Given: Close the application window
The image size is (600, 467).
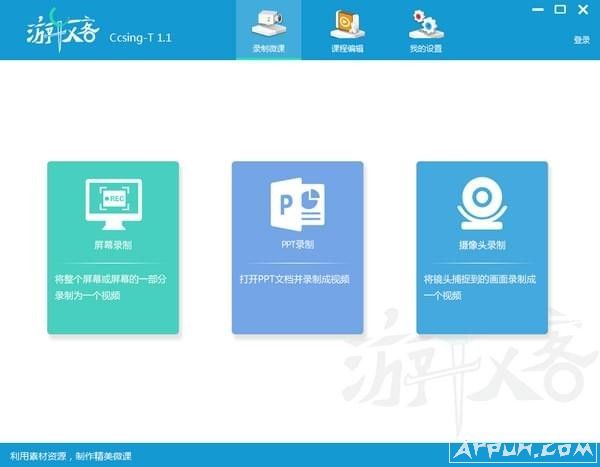Looking at the screenshot, I should [x=583, y=10].
